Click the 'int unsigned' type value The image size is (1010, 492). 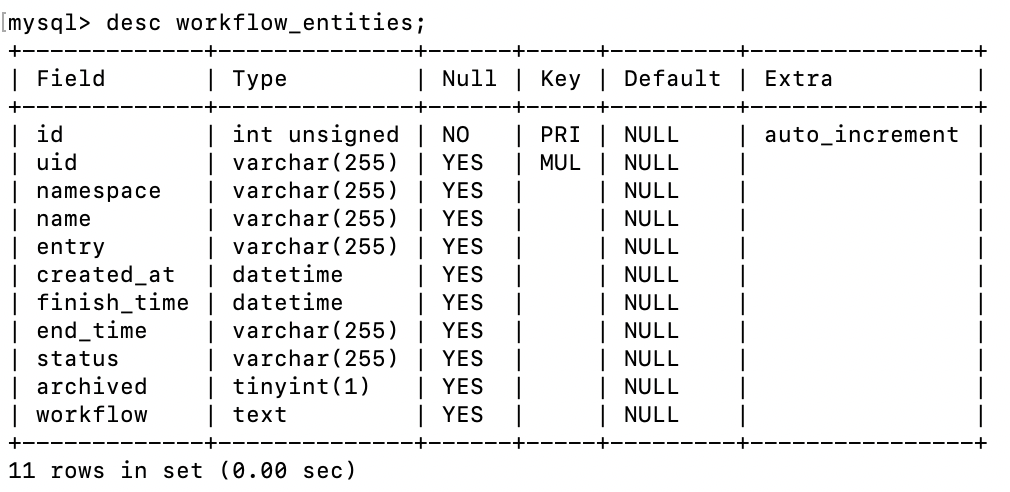tap(315, 135)
